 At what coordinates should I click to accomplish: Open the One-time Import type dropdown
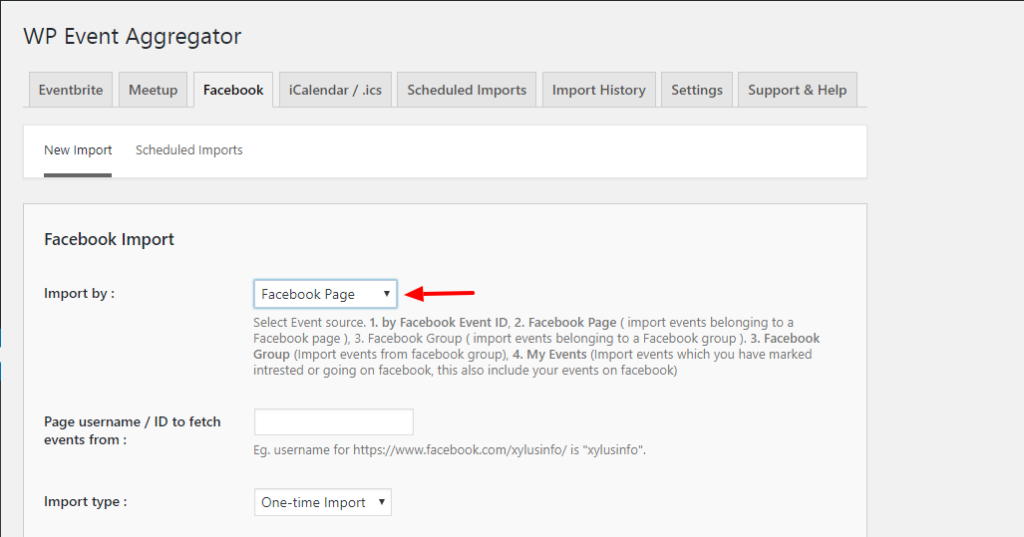322,502
